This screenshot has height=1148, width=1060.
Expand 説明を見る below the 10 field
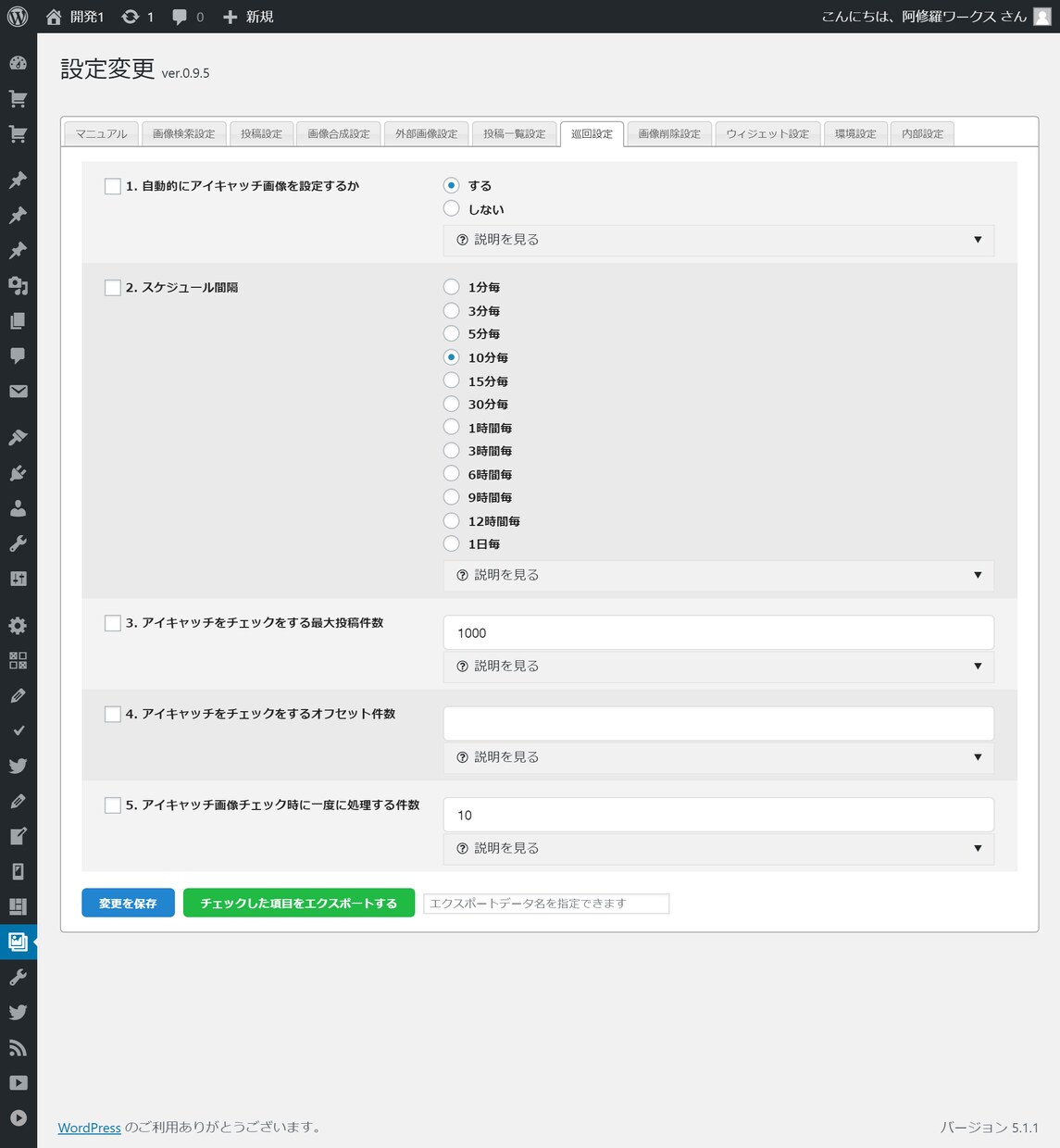tap(718, 848)
